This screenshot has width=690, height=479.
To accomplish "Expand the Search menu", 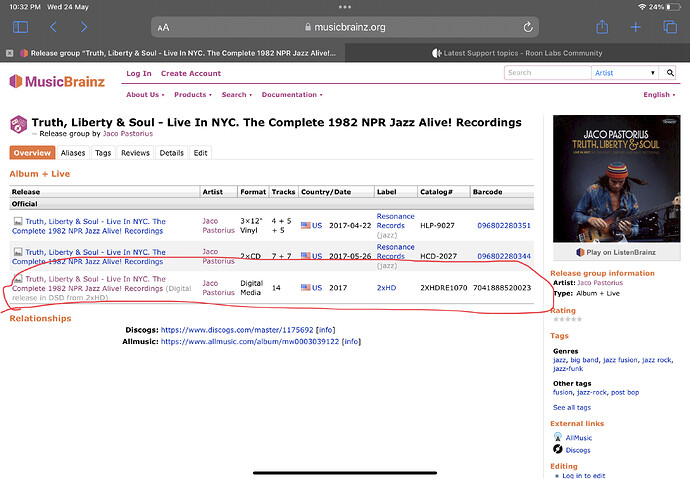I will click(x=237, y=95).
